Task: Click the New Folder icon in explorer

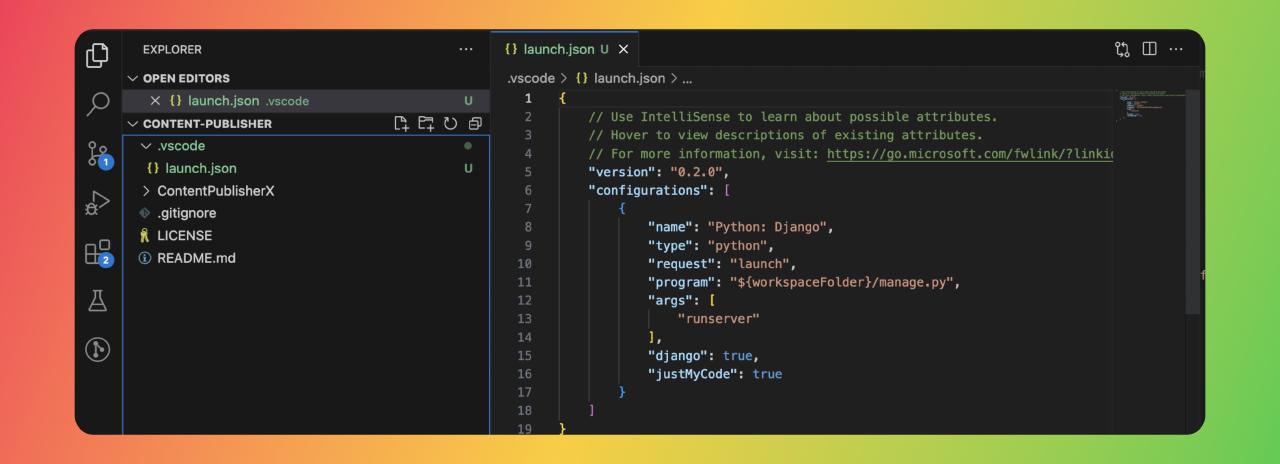Action: tap(427, 124)
